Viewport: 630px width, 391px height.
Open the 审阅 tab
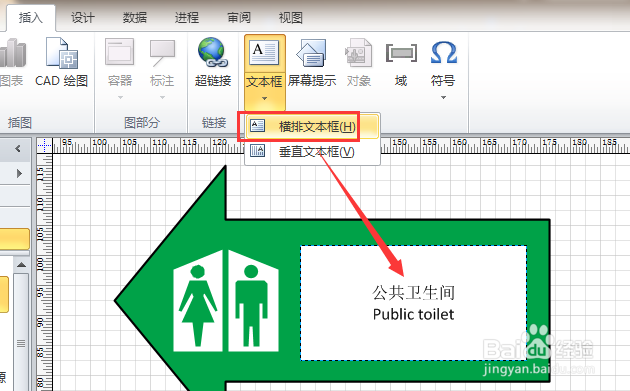(239, 18)
